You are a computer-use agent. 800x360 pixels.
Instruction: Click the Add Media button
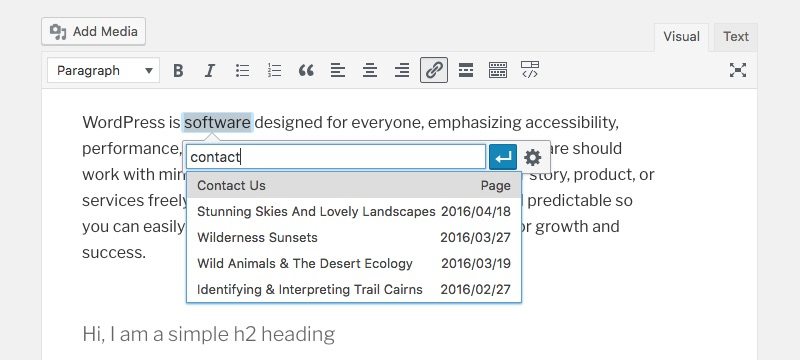coord(94,32)
